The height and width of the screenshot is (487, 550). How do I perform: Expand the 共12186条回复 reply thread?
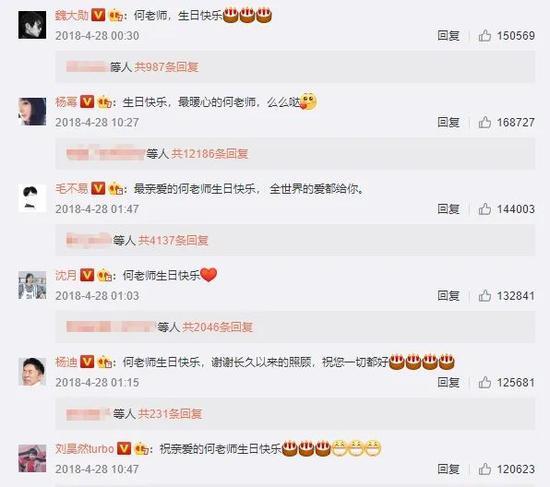[x=209, y=153]
